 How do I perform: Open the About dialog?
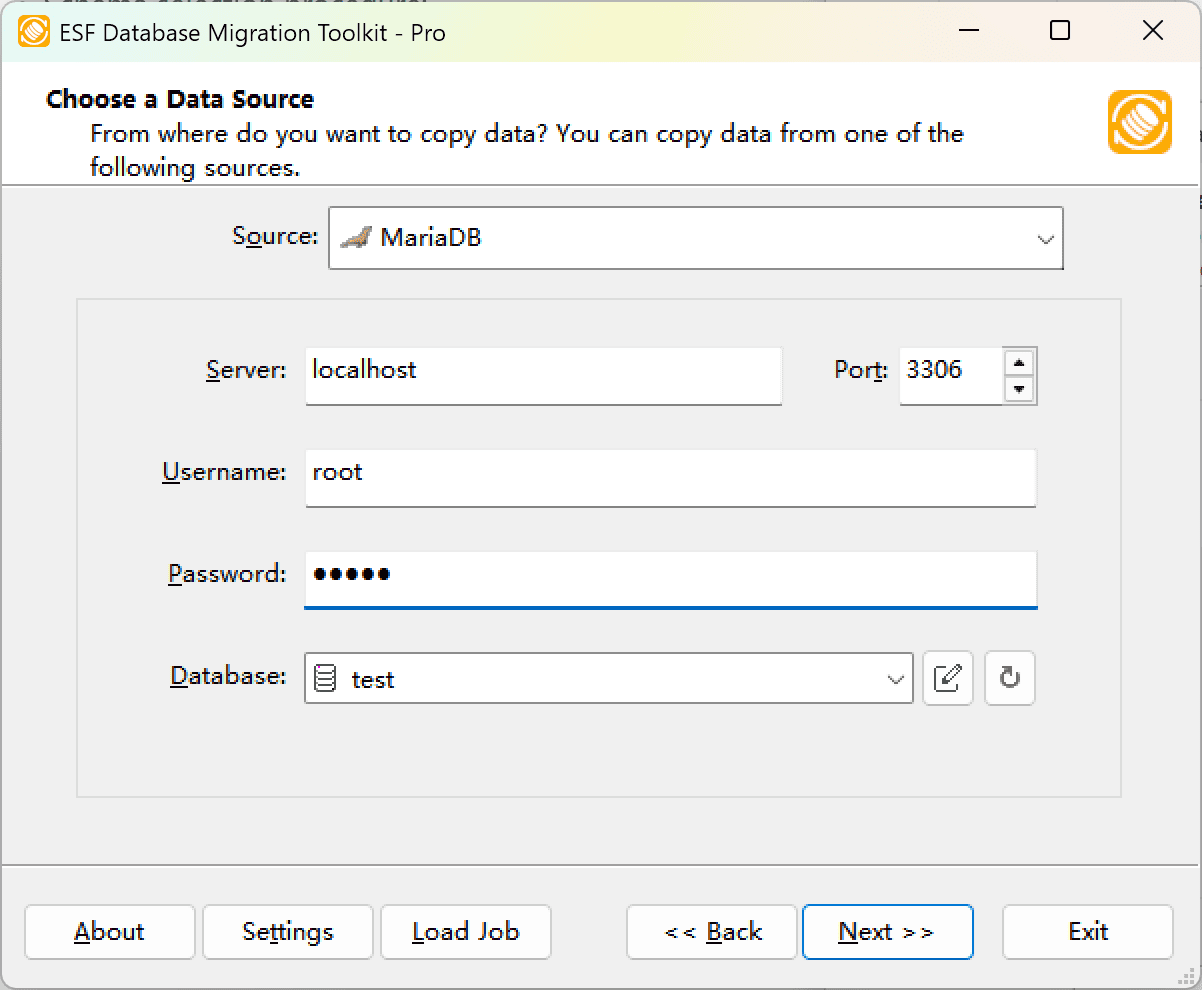(109, 931)
